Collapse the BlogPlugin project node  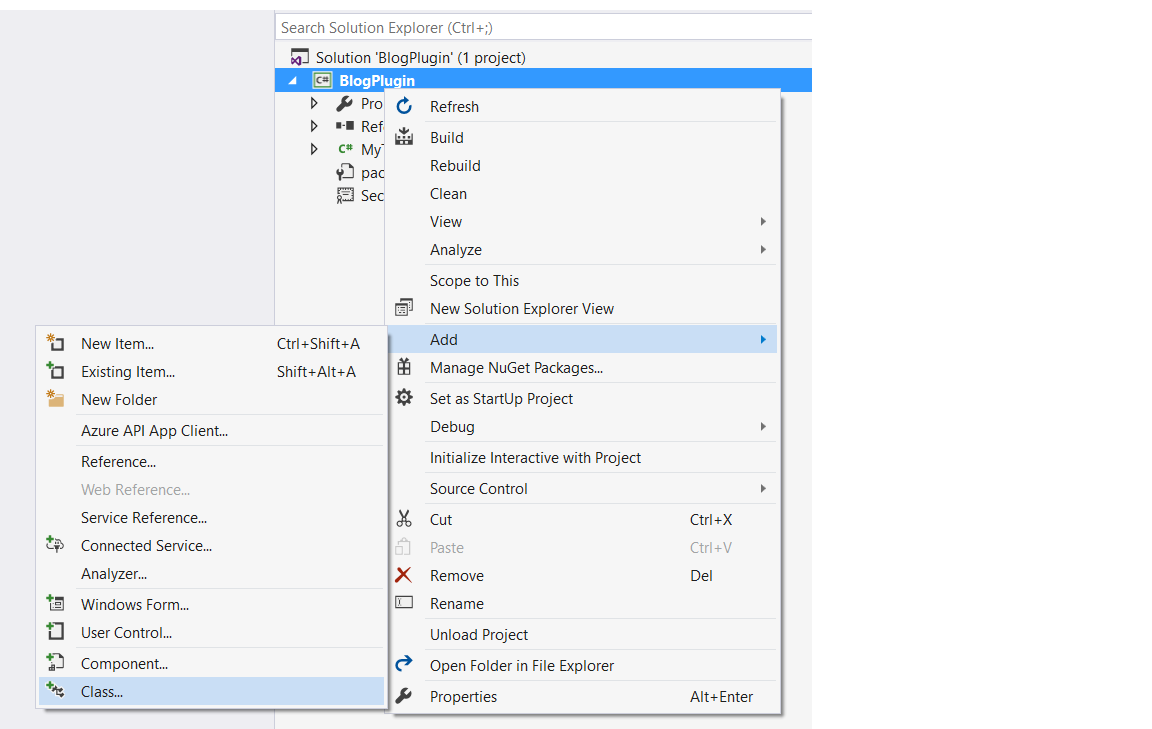[293, 81]
